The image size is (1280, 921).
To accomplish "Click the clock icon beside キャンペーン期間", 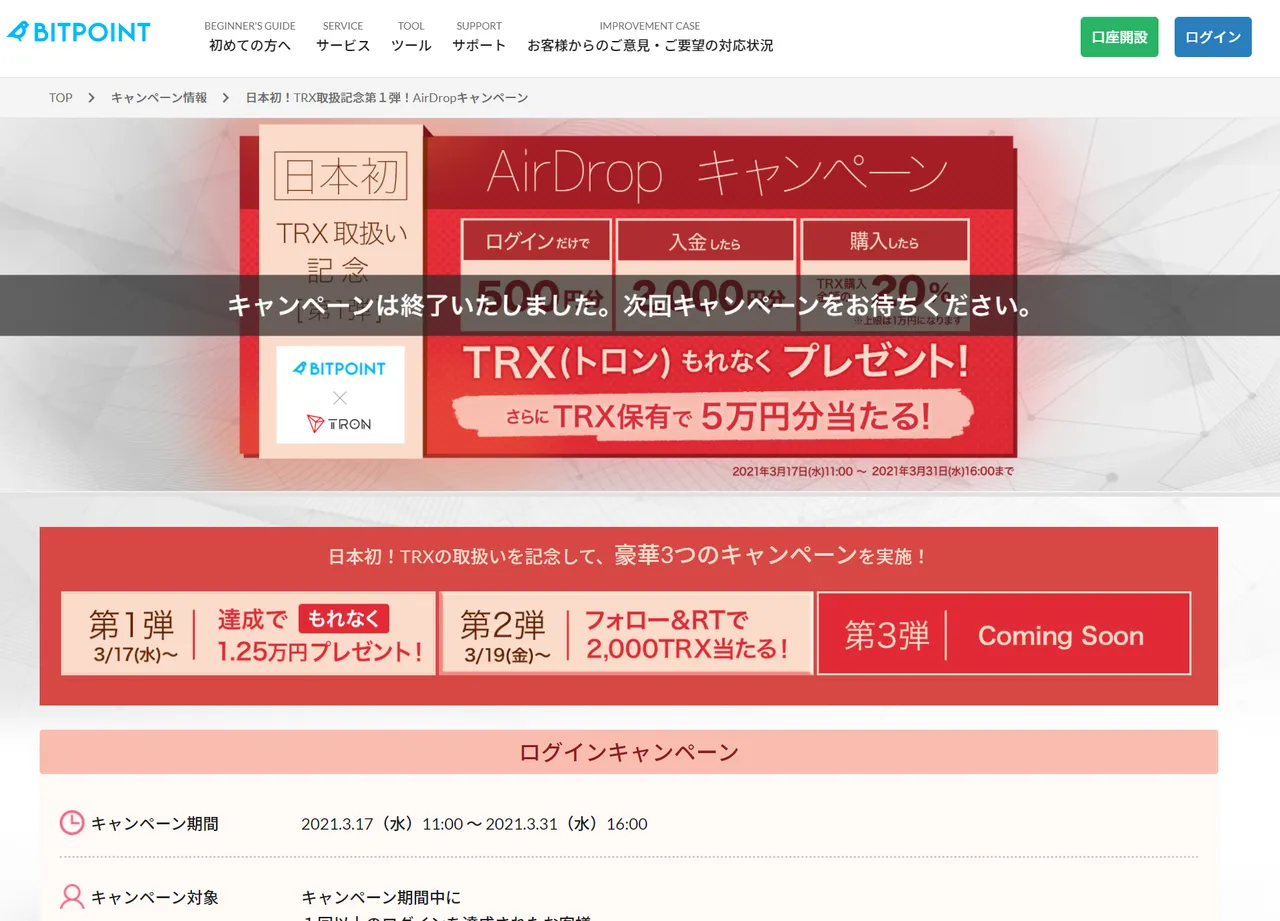I will (72, 823).
